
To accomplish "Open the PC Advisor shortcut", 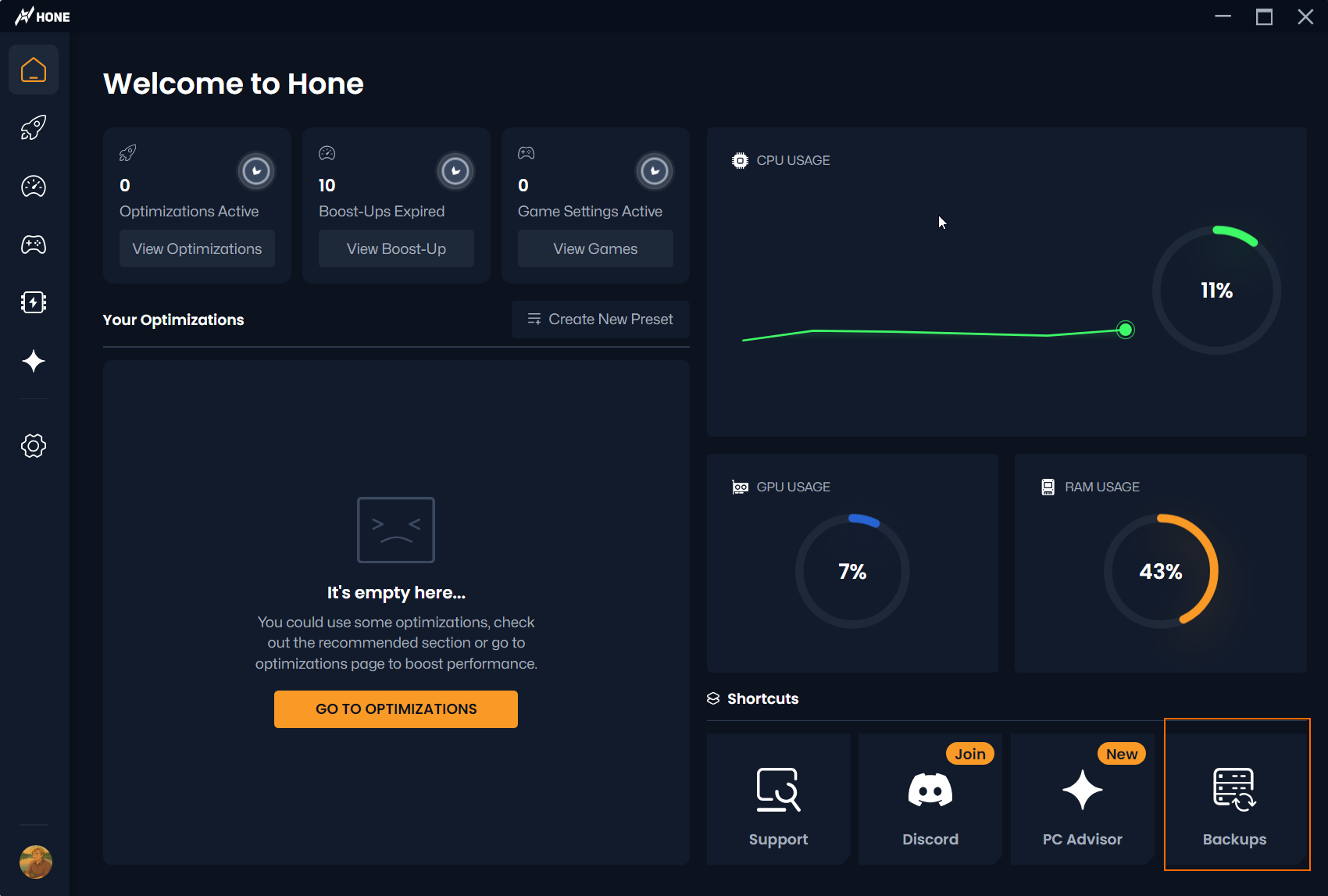I will (1083, 798).
